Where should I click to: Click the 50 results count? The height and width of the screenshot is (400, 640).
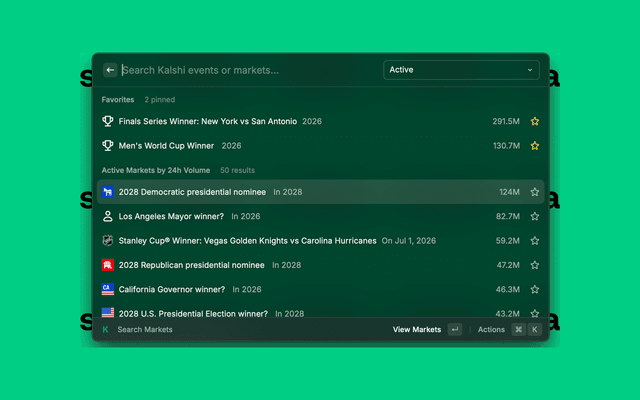238,170
